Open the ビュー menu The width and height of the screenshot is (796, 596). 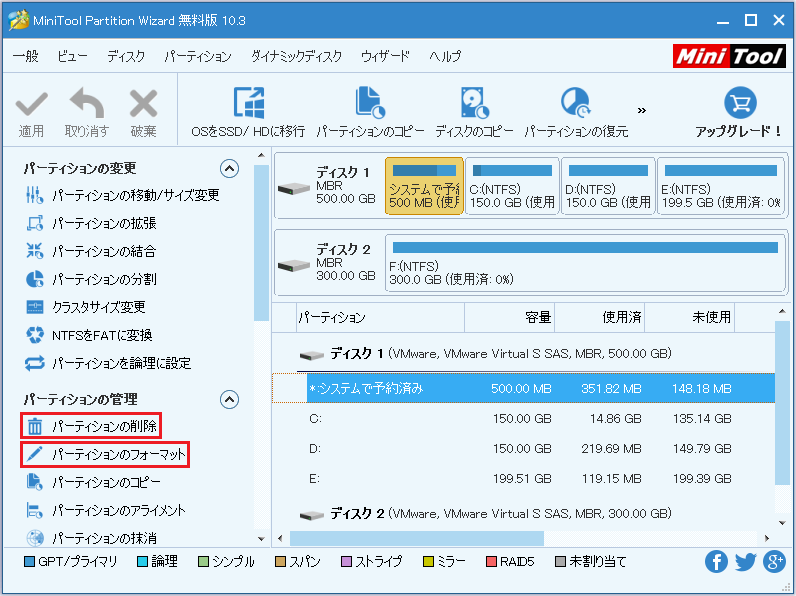72,56
